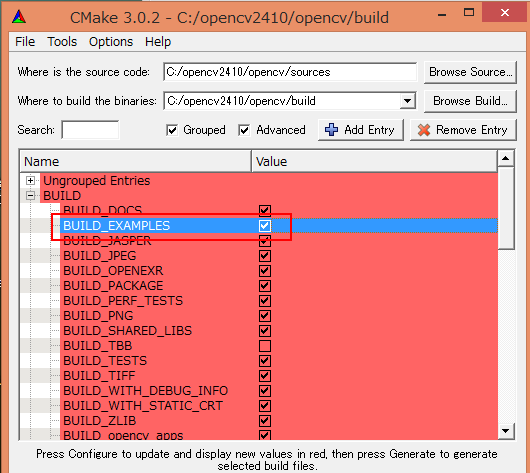
Task: Uncheck BUILD_OPENEXR checkbox
Action: [x=265, y=270]
